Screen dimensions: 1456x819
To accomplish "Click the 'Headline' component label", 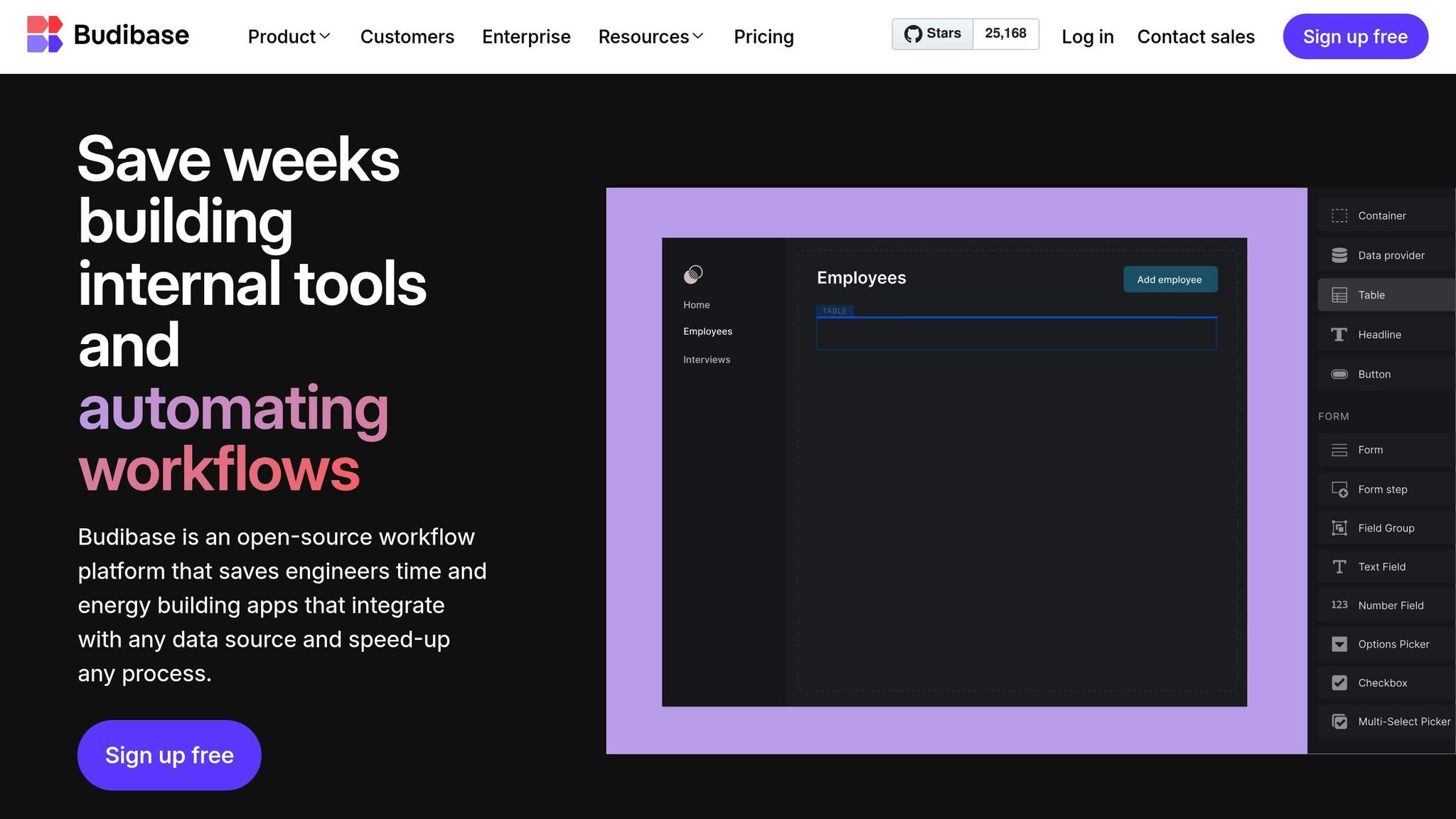I will pyautogui.click(x=1379, y=335).
